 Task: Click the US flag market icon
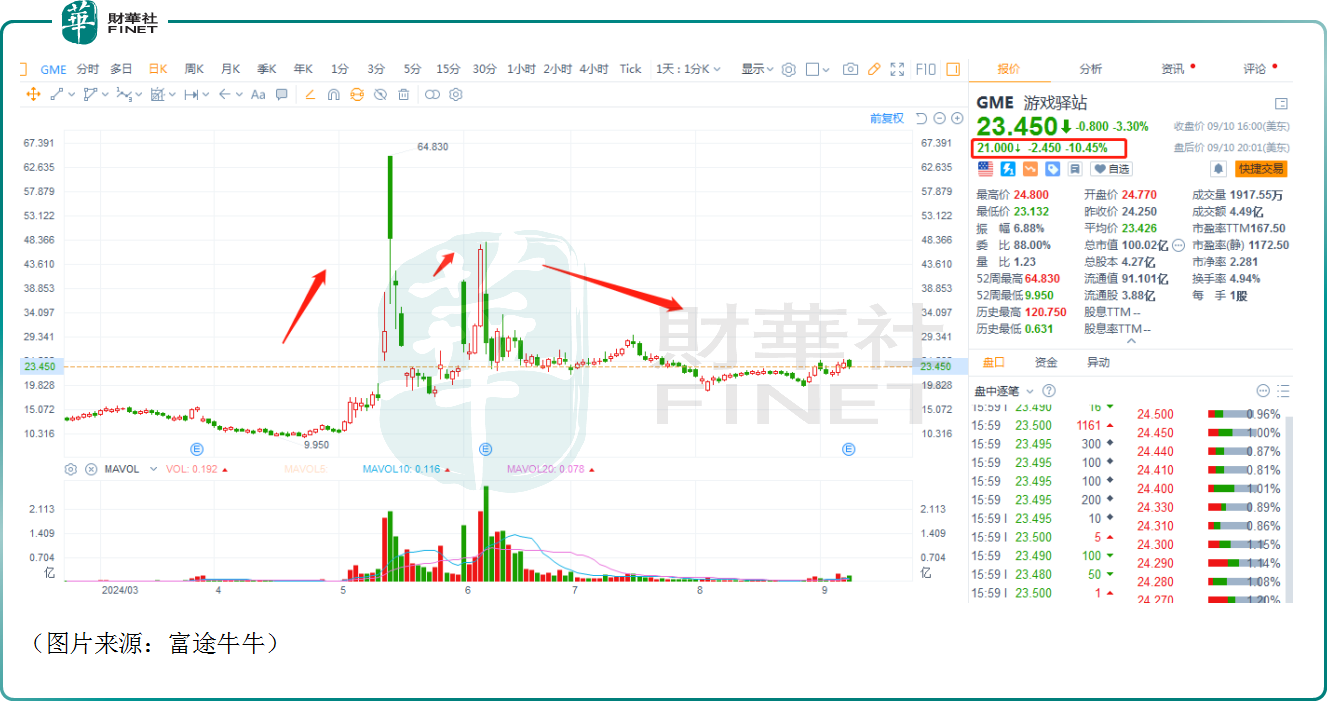tap(985, 169)
